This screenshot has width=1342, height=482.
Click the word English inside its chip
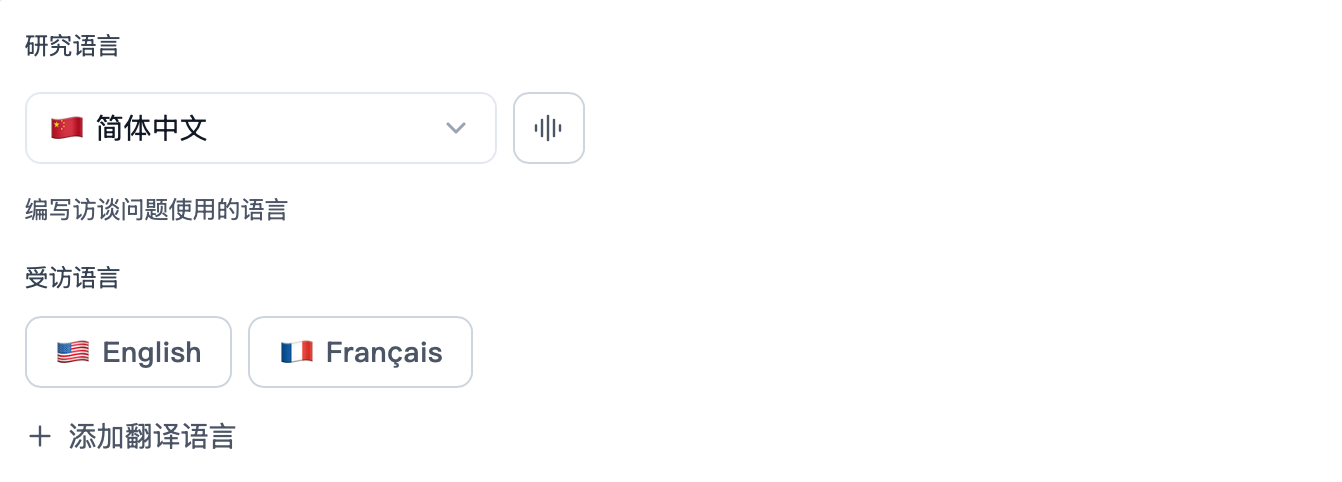coord(152,352)
